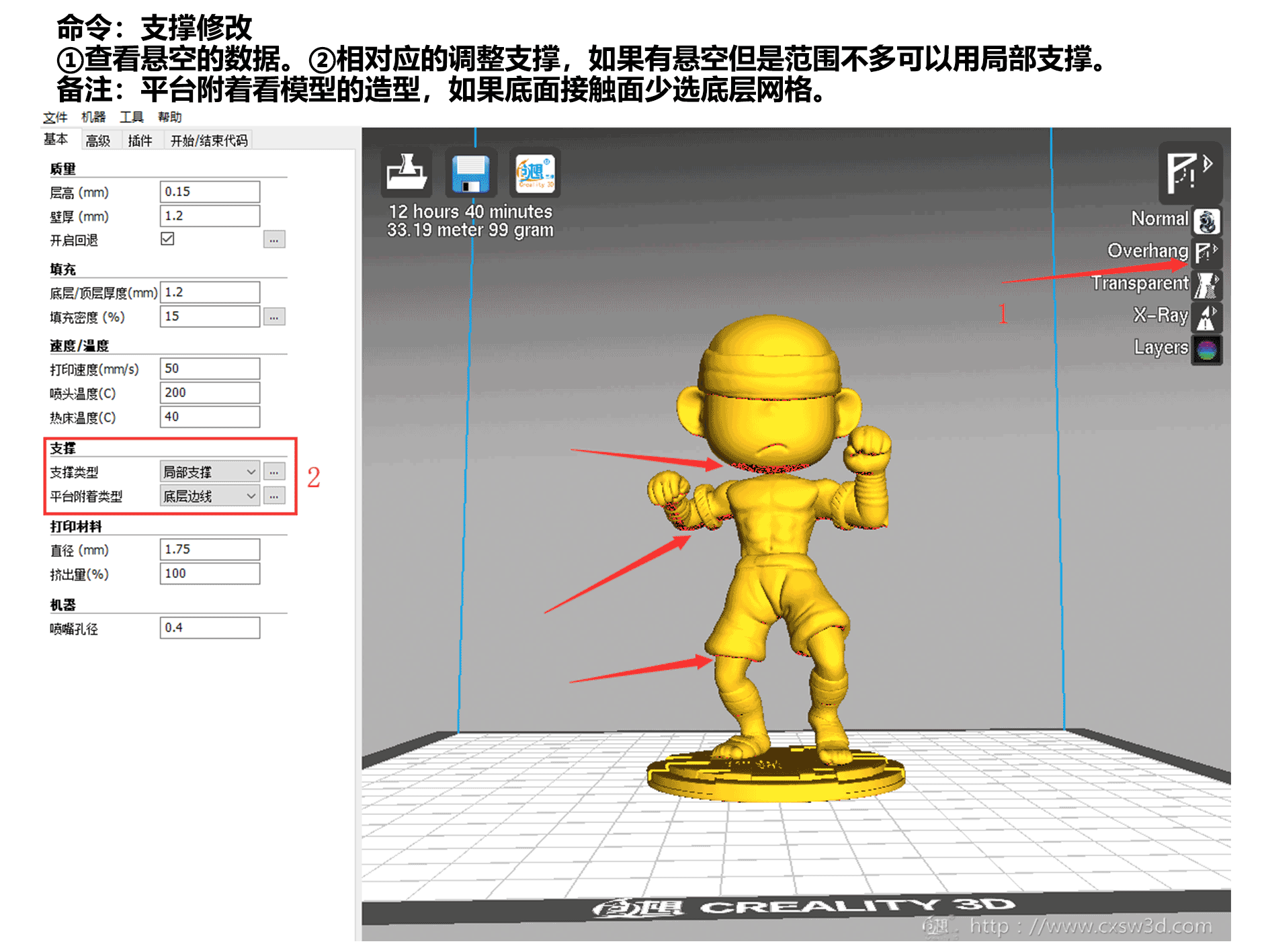
Task: Open the 机器 menu
Action: tap(93, 117)
